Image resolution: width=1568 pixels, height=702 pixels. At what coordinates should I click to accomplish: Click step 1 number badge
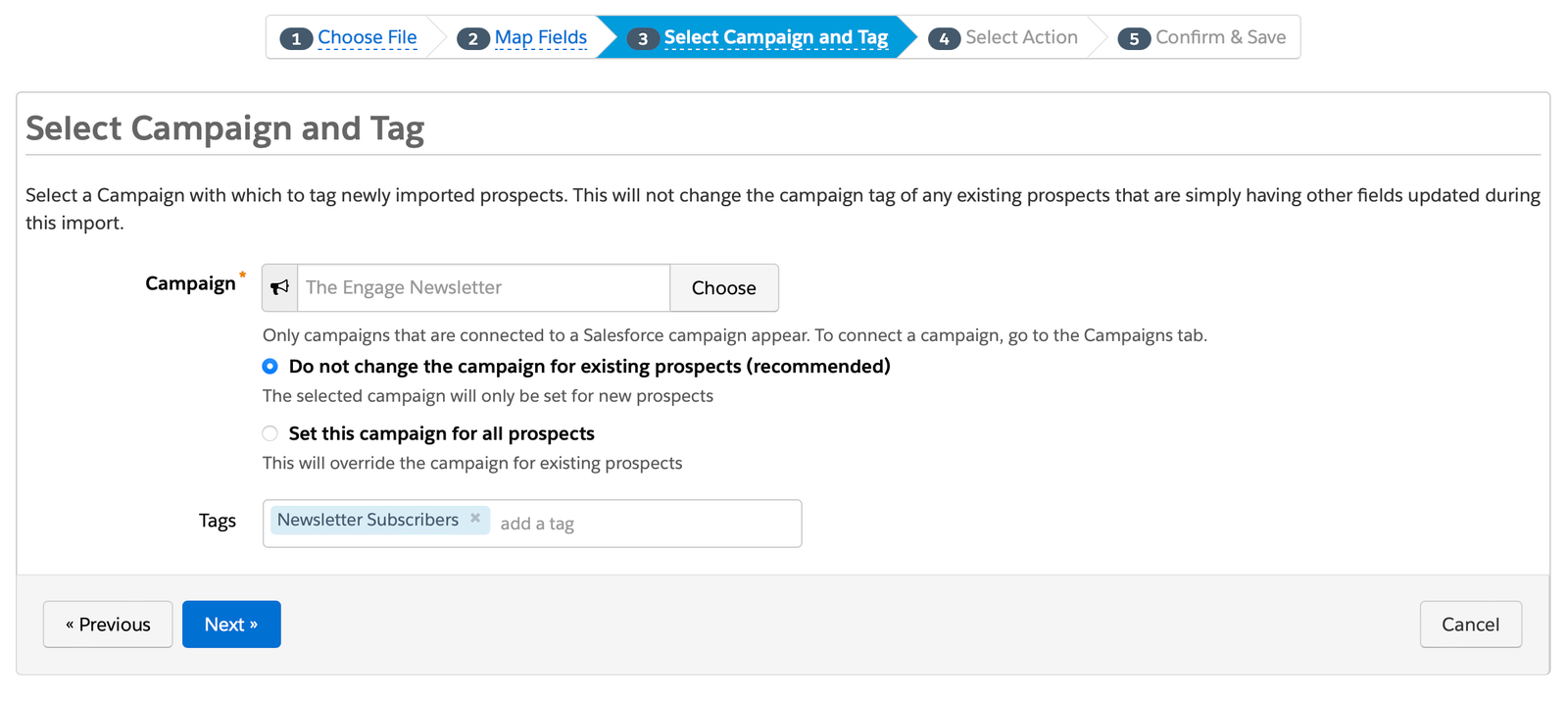tap(296, 38)
